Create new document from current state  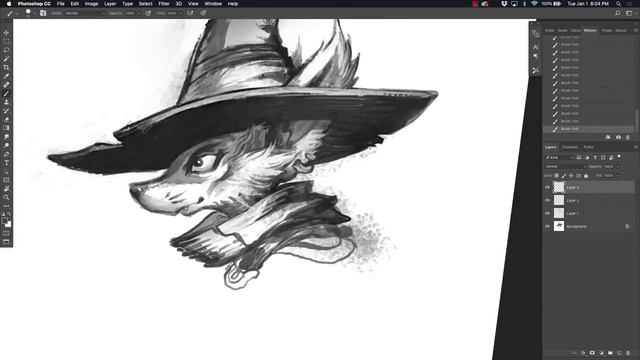tap(608, 137)
